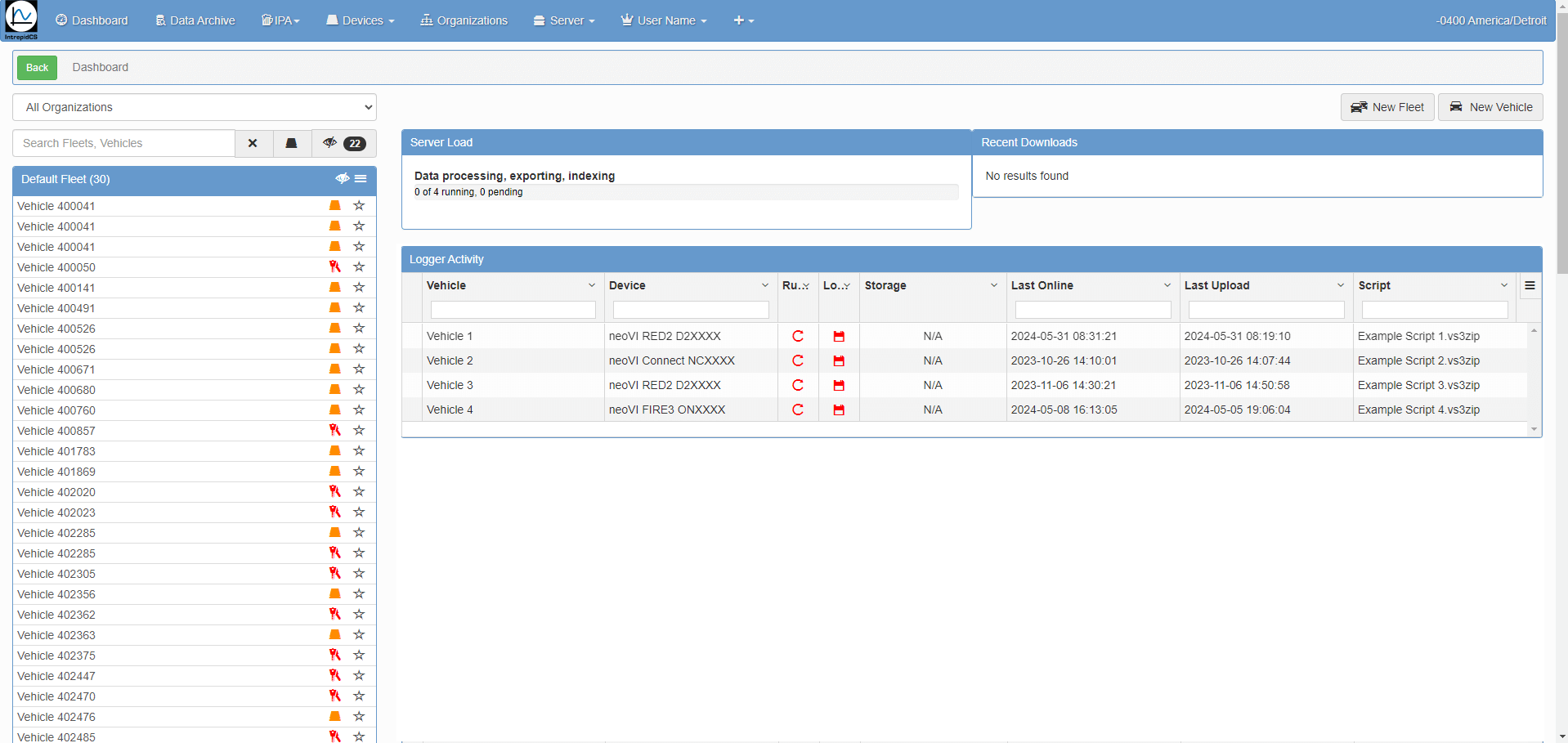Open the Last Online column menu chevron
This screenshot has width=1568, height=743.
pyautogui.click(x=1167, y=285)
